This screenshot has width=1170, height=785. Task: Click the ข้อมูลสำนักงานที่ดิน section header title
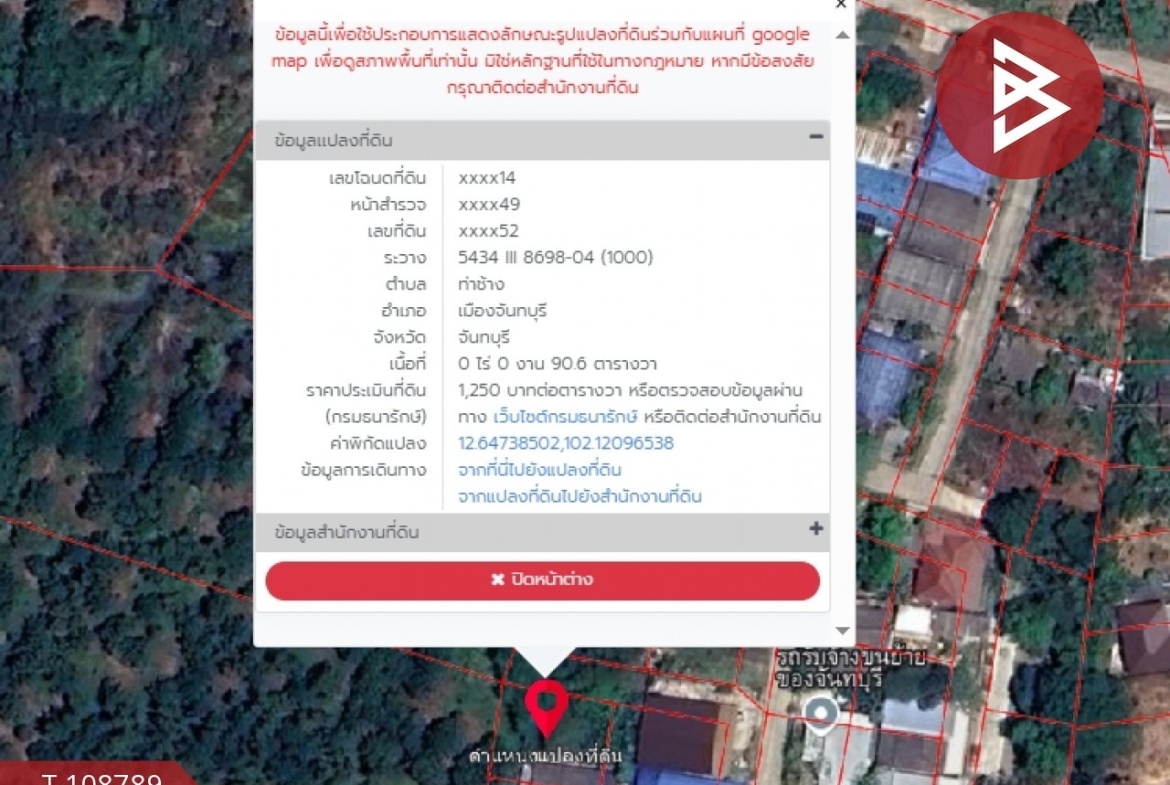(x=347, y=532)
